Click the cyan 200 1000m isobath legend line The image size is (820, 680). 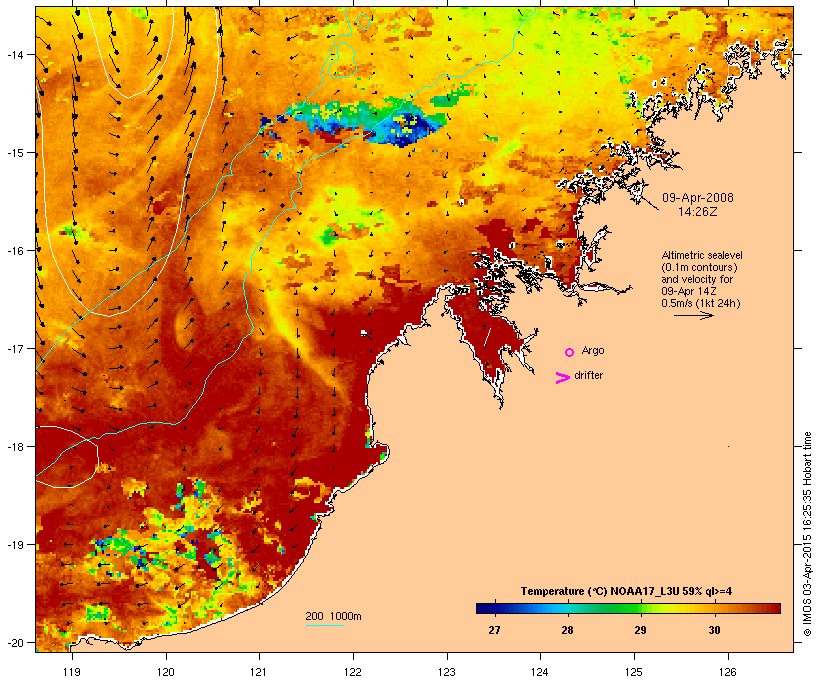(x=325, y=625)
